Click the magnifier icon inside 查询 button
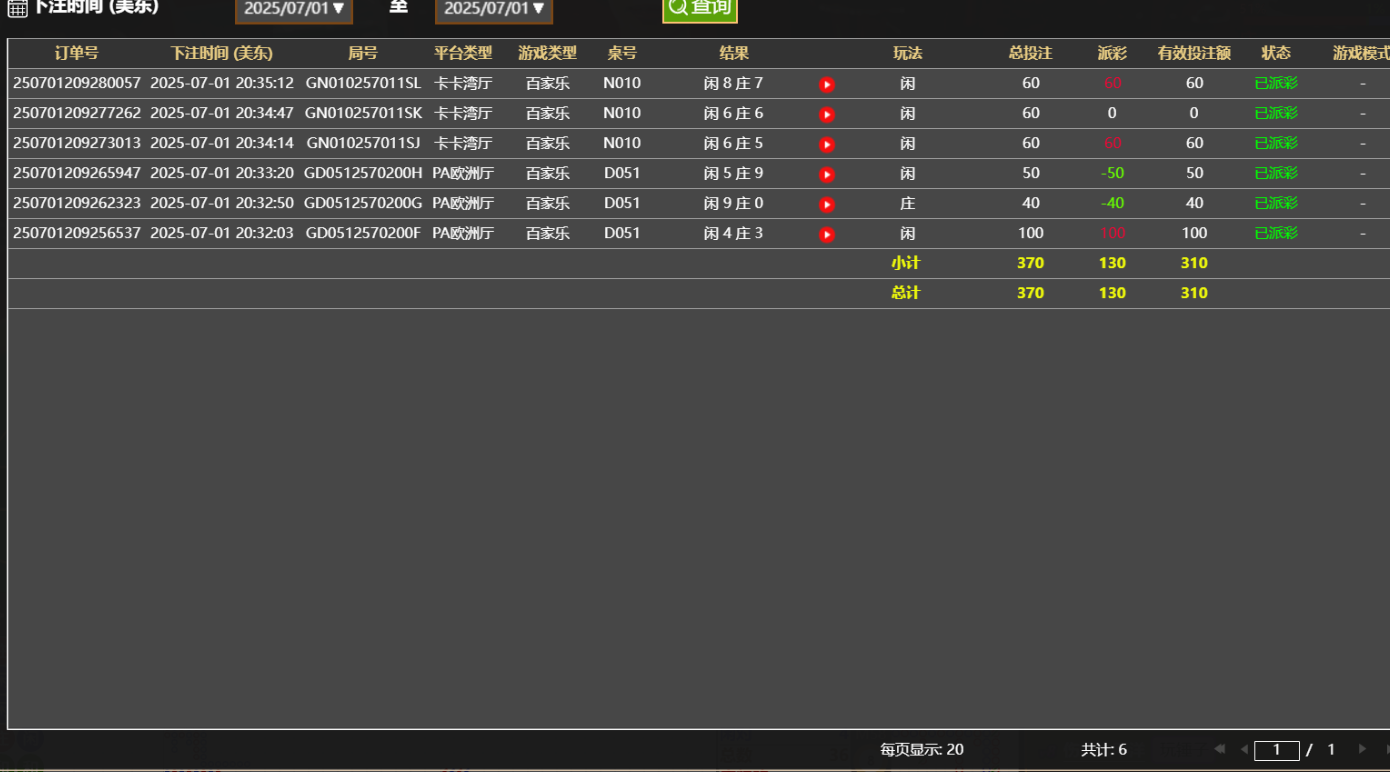 point(678,8)
